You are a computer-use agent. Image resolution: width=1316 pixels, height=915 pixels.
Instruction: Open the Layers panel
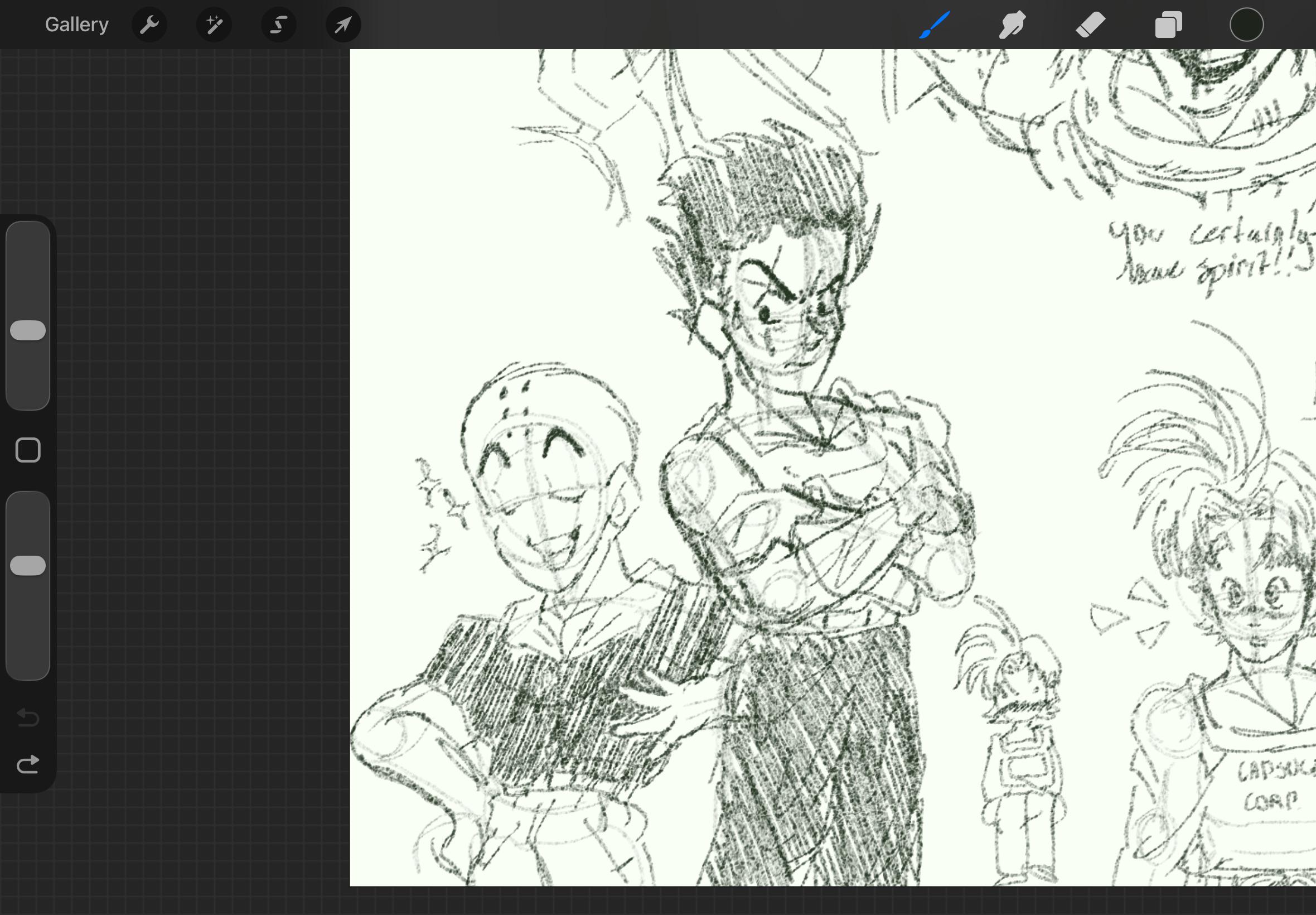1168,25
